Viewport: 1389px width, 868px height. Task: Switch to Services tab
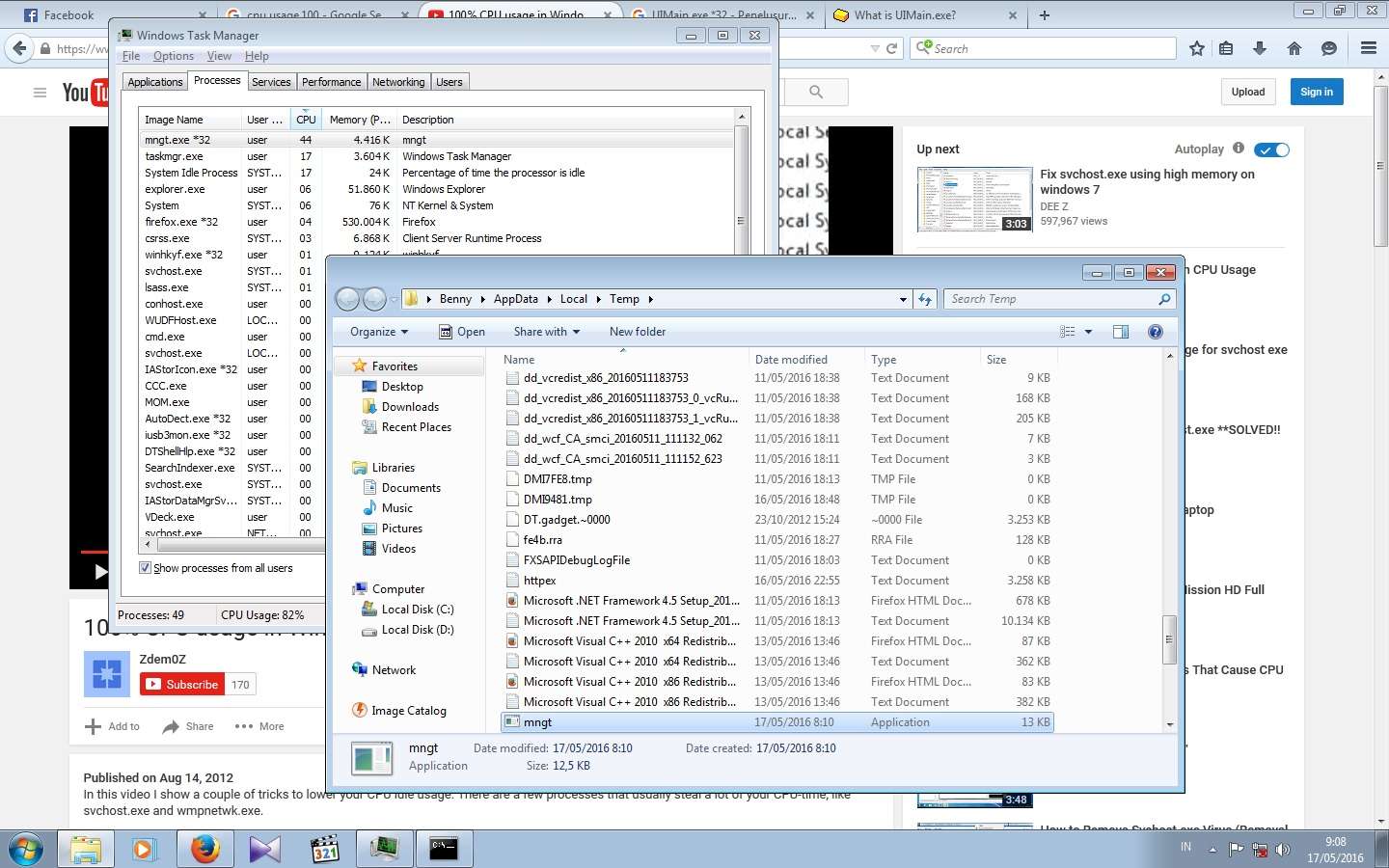pyautogui.click(x=271, y=82)
